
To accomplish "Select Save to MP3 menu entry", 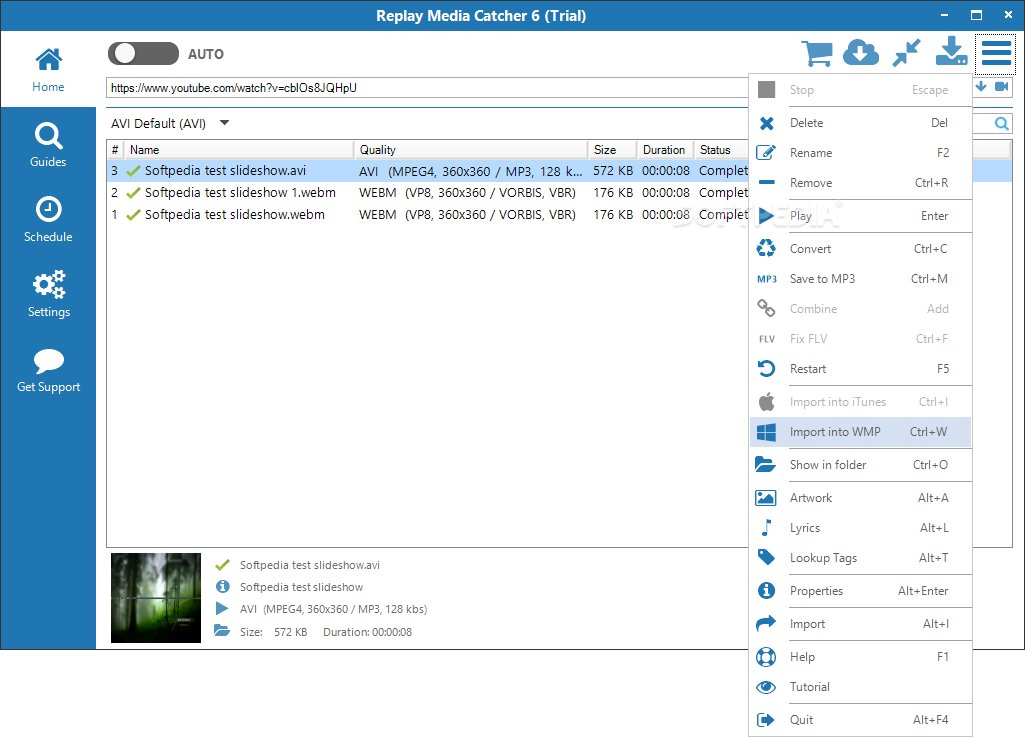I will point(860,279).
